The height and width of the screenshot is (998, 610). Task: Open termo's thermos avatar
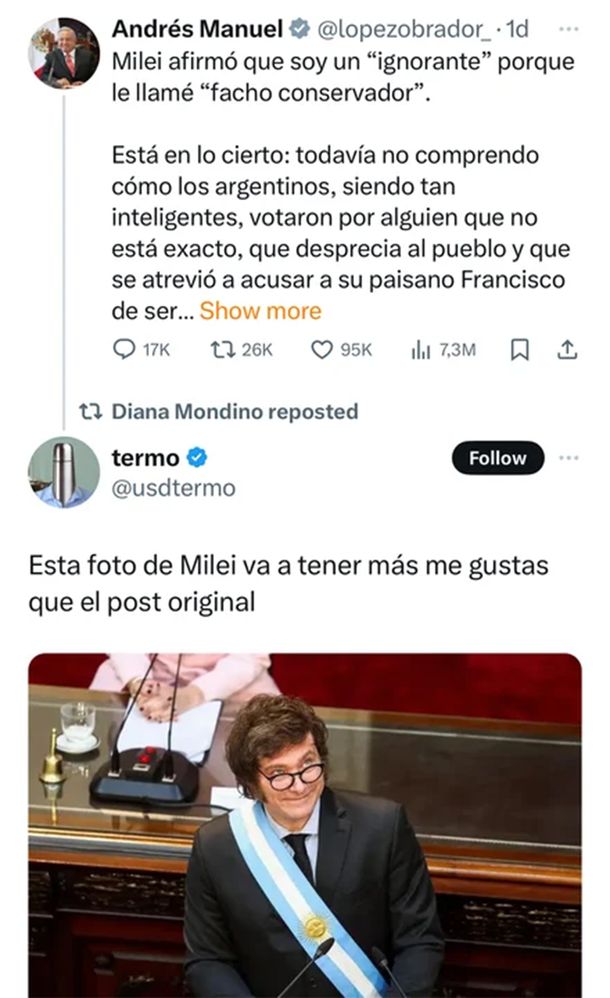pyautogui.click(x=64, y=472)
